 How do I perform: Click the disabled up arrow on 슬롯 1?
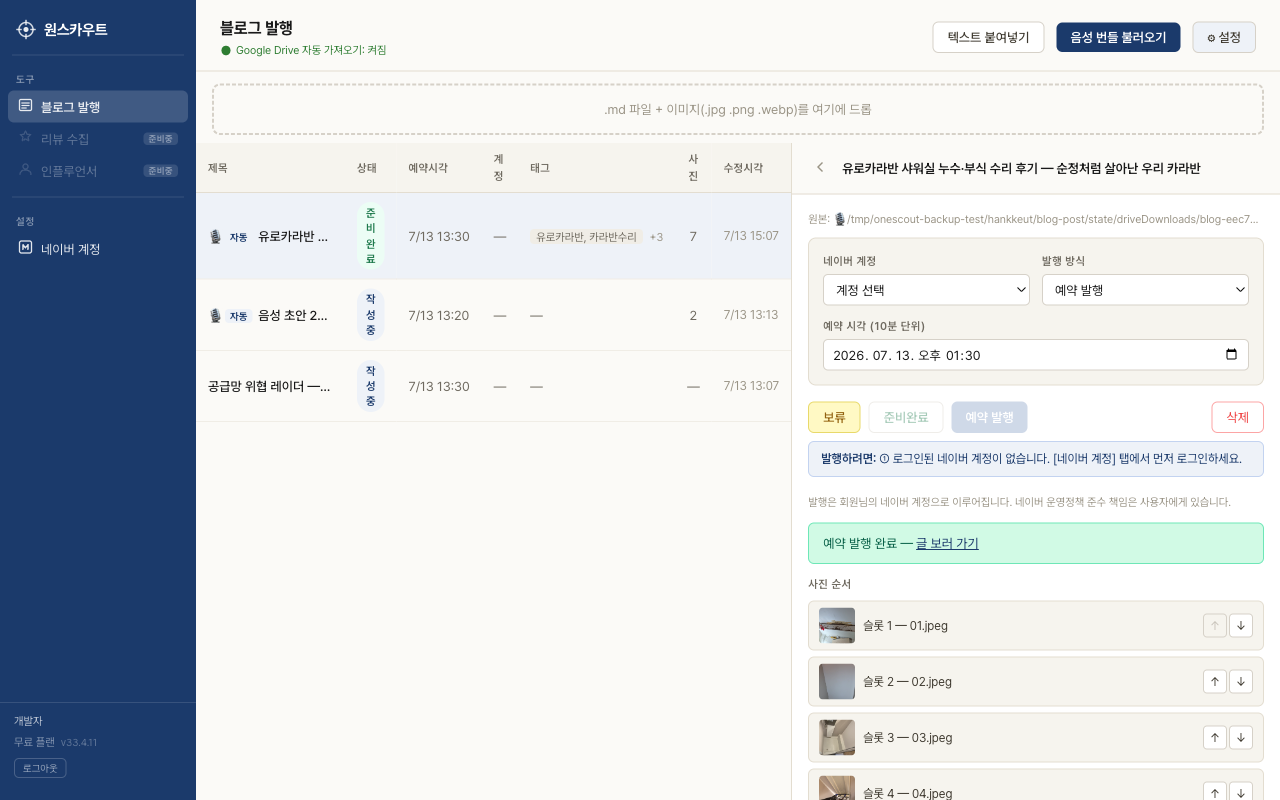(1214, 625)
